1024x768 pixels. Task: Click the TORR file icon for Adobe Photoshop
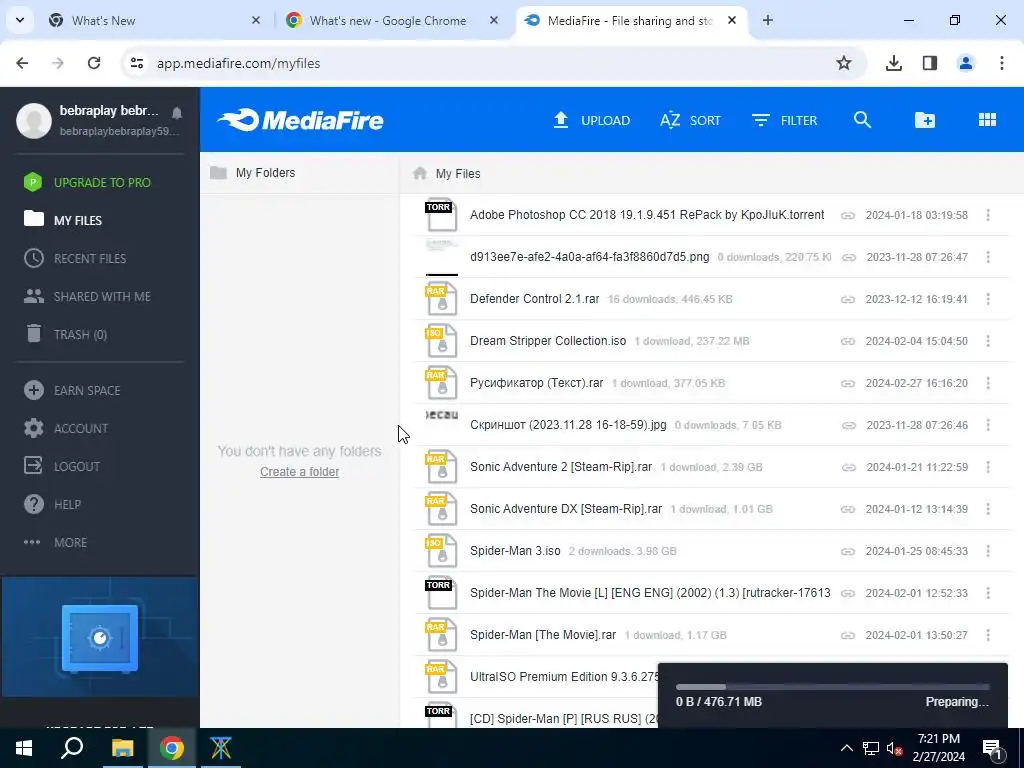pos(441,216)
